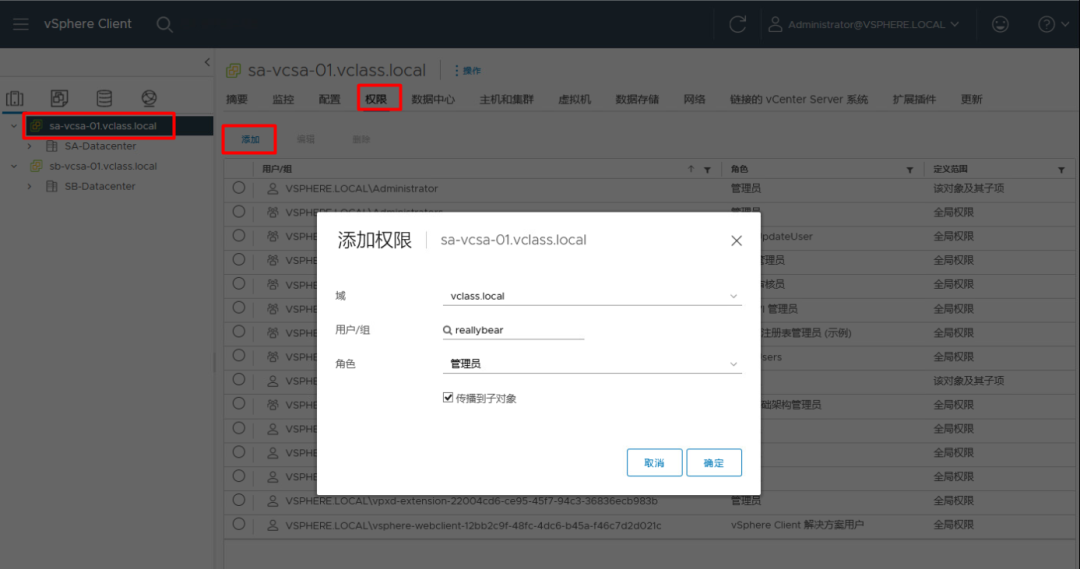This screenshot has width=1080, height=569.
Task: Filter the 定义范围 column
Action: 1061,169
